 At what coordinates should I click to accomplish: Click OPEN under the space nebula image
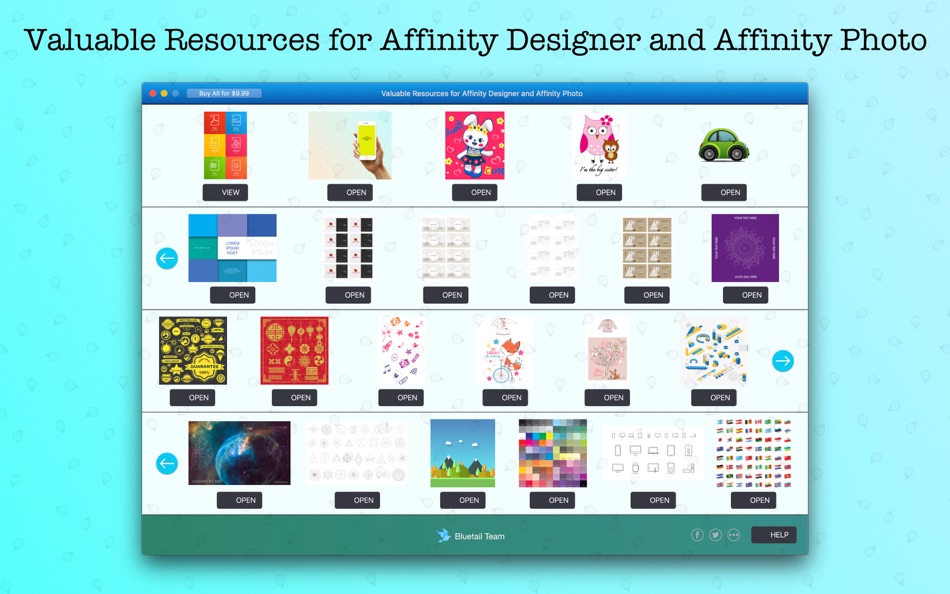pos(239,500)
